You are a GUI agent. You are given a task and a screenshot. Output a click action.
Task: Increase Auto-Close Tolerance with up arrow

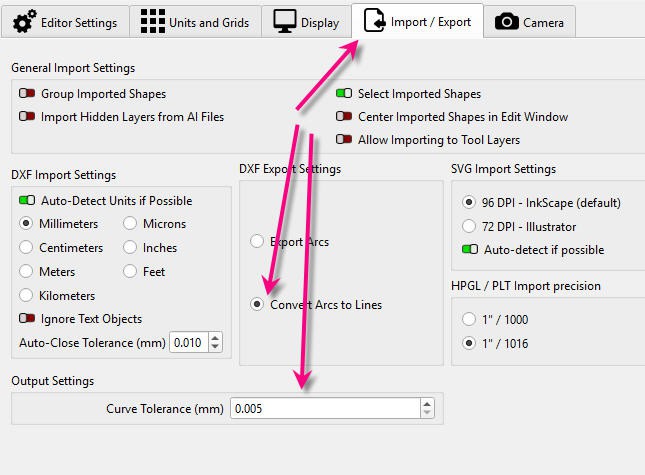tap(215, 338)
